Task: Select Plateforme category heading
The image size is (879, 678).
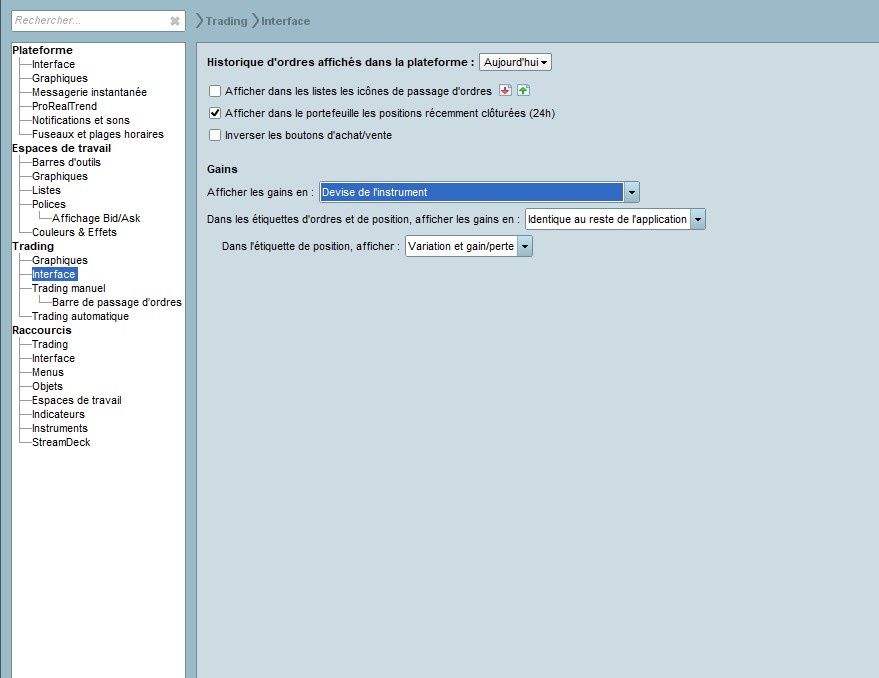Action: point(43,50)
